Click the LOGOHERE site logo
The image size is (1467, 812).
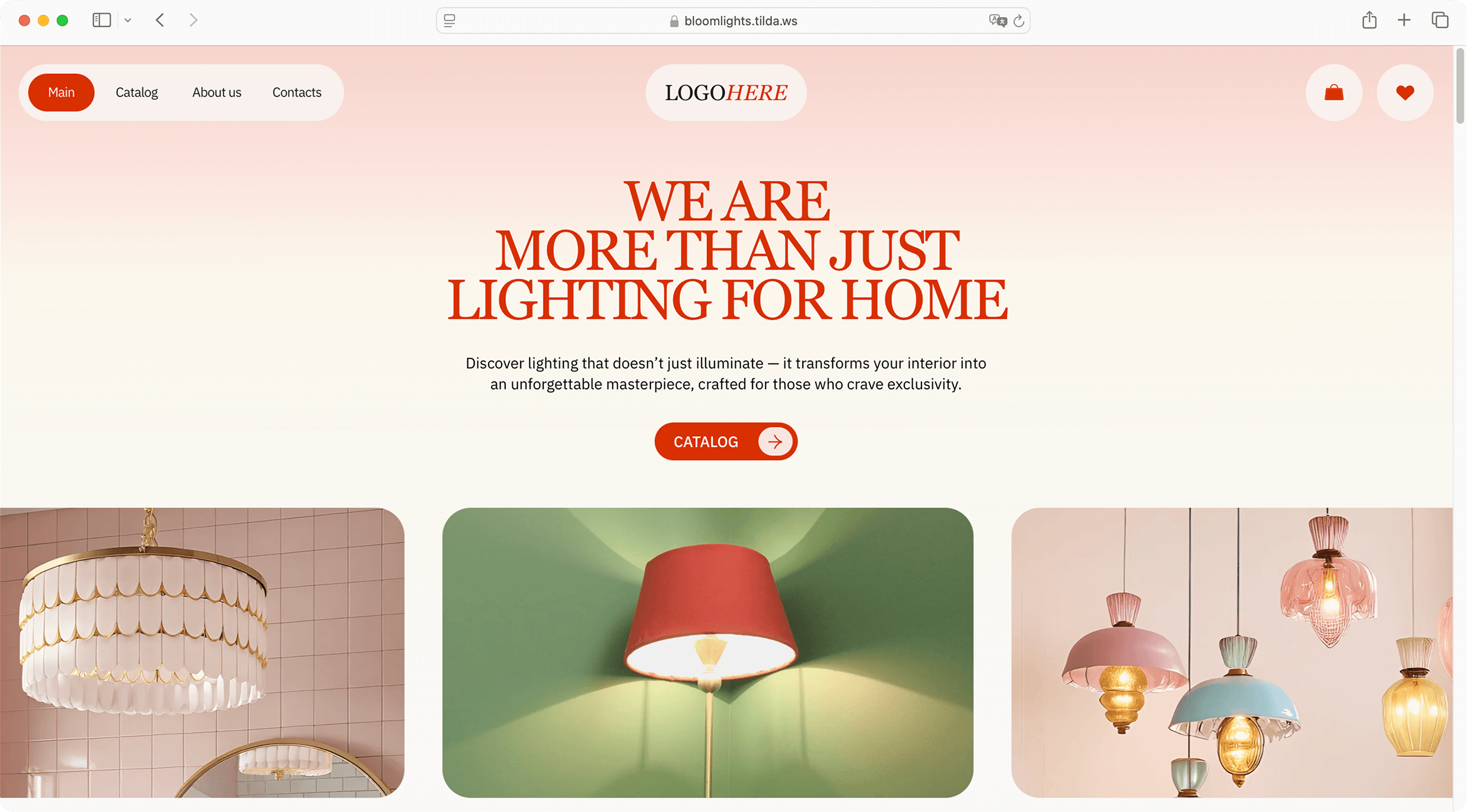[x=726, y=92]
